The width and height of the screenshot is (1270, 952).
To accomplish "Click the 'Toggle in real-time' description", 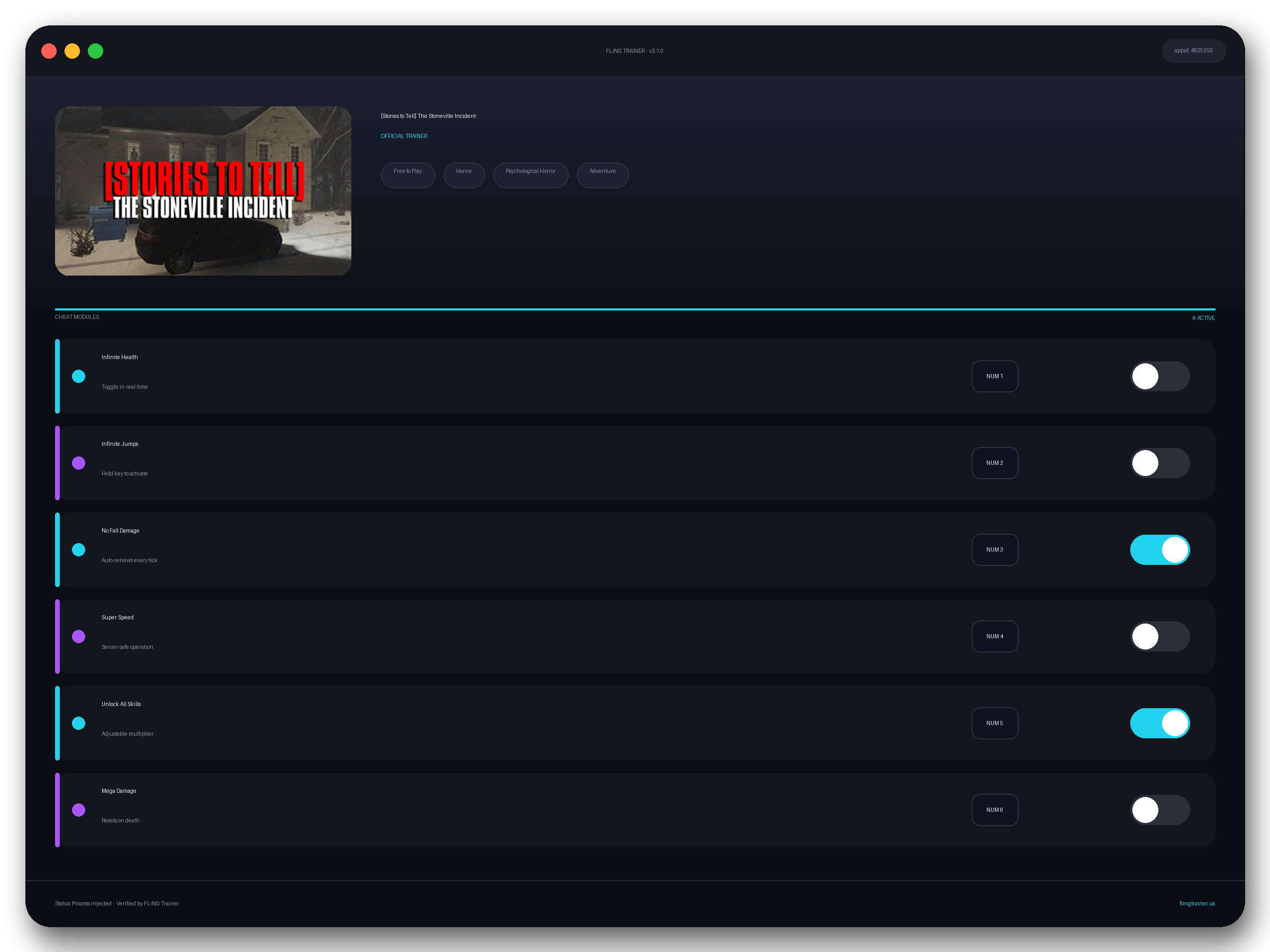I will (x=124, y=387).
